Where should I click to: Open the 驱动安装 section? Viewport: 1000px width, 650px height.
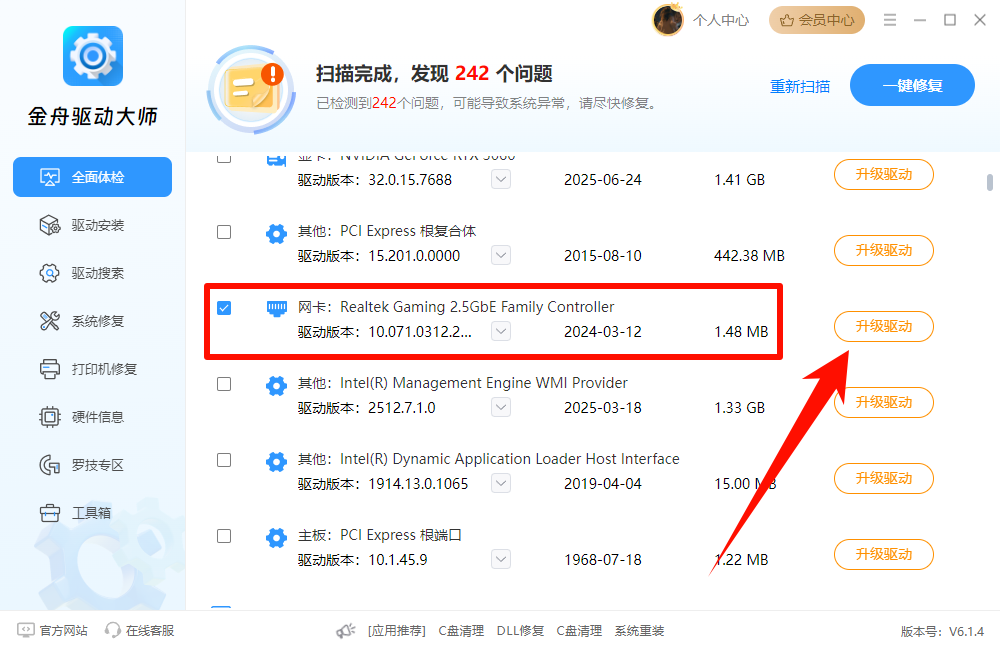[92, 225]
